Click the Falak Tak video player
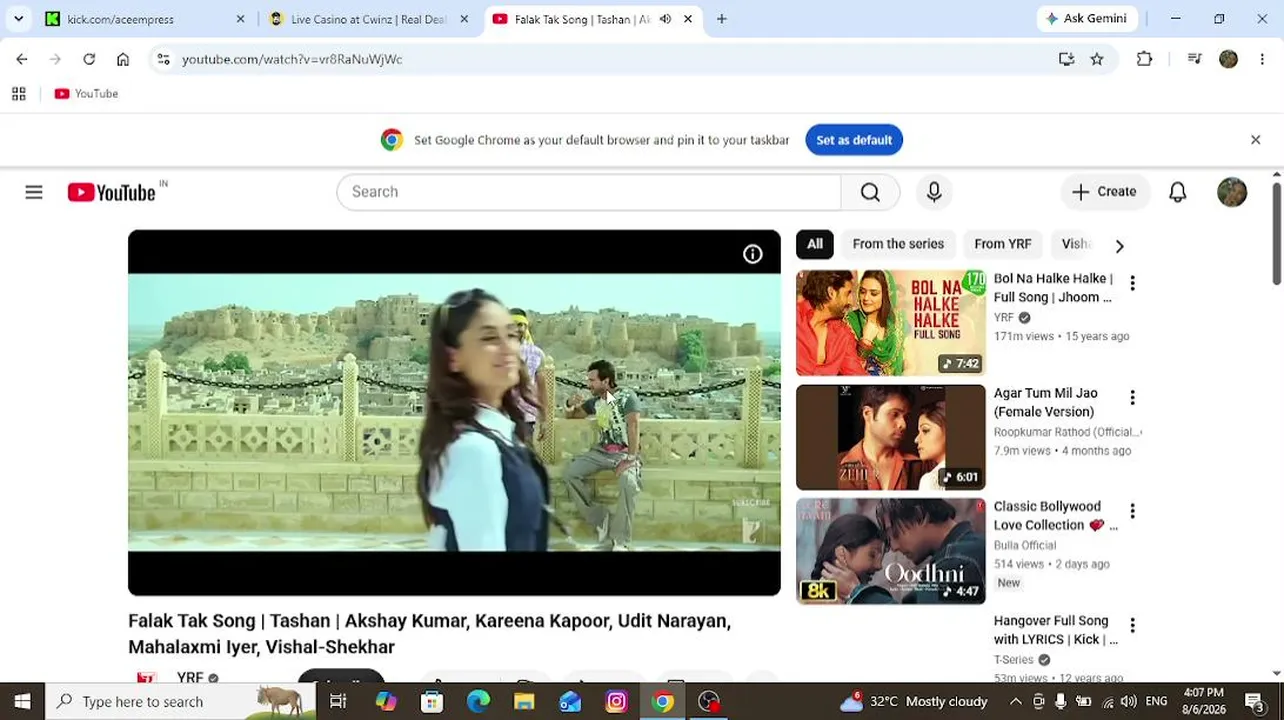Screen dimensions: 1284x720 pyautogui.click(x=454, y=413)
